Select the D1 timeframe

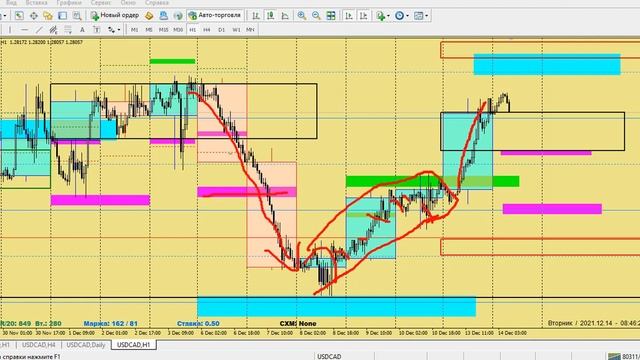point(222,30)
